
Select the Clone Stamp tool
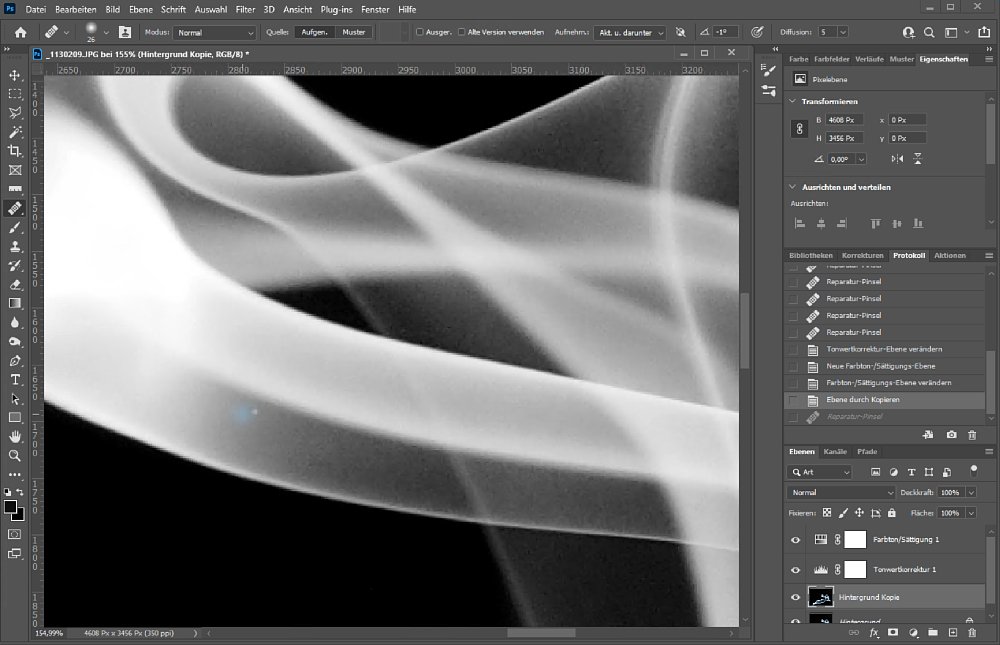point(15,246)
